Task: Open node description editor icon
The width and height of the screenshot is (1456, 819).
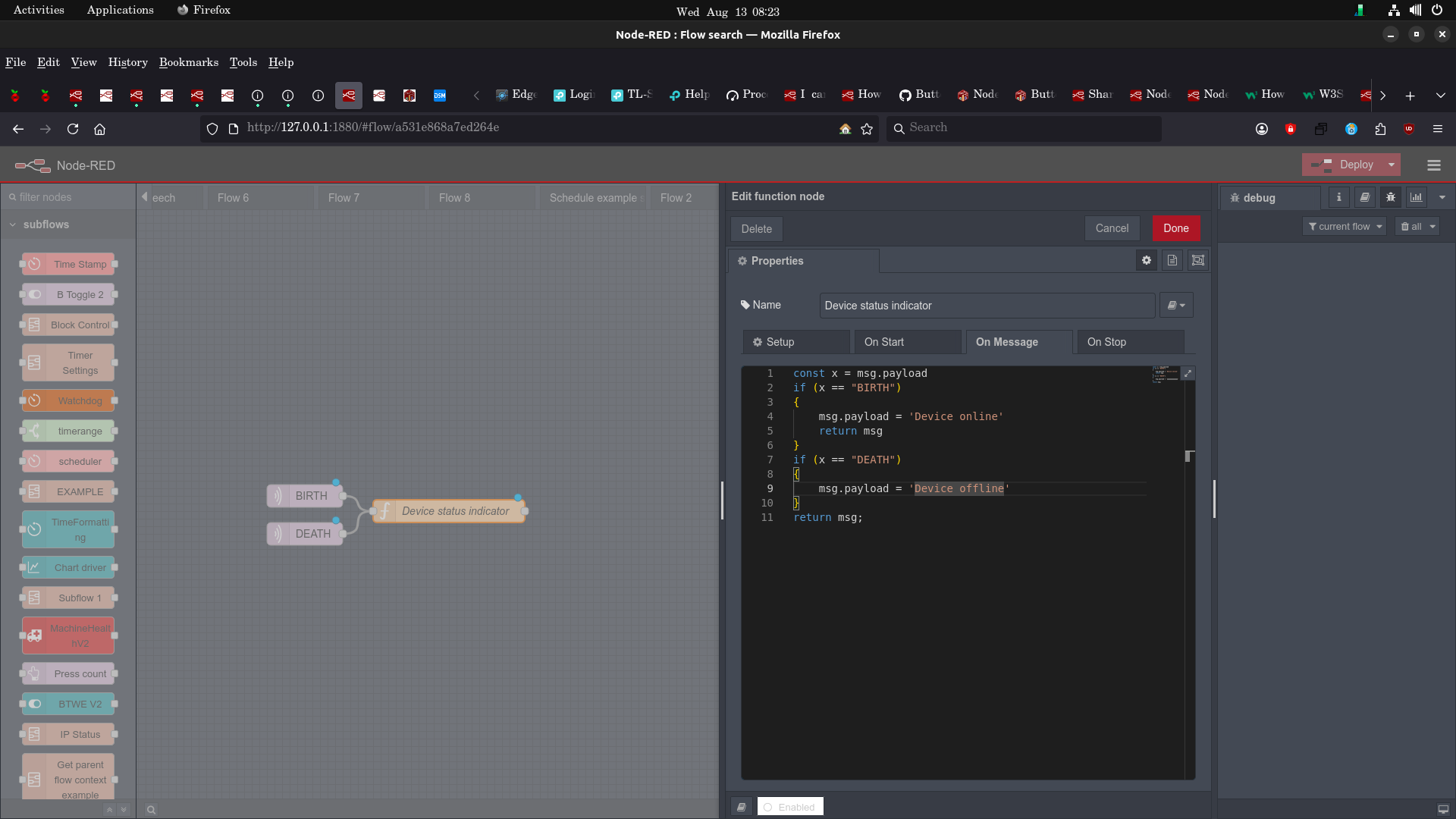Action: [1172, 261]
